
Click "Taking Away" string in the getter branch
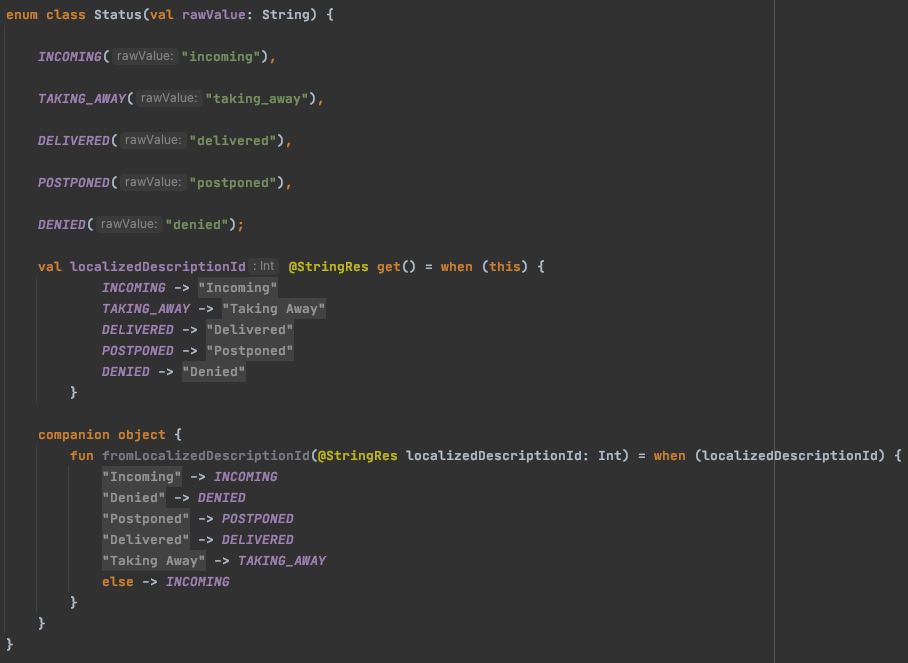(274, 309)
